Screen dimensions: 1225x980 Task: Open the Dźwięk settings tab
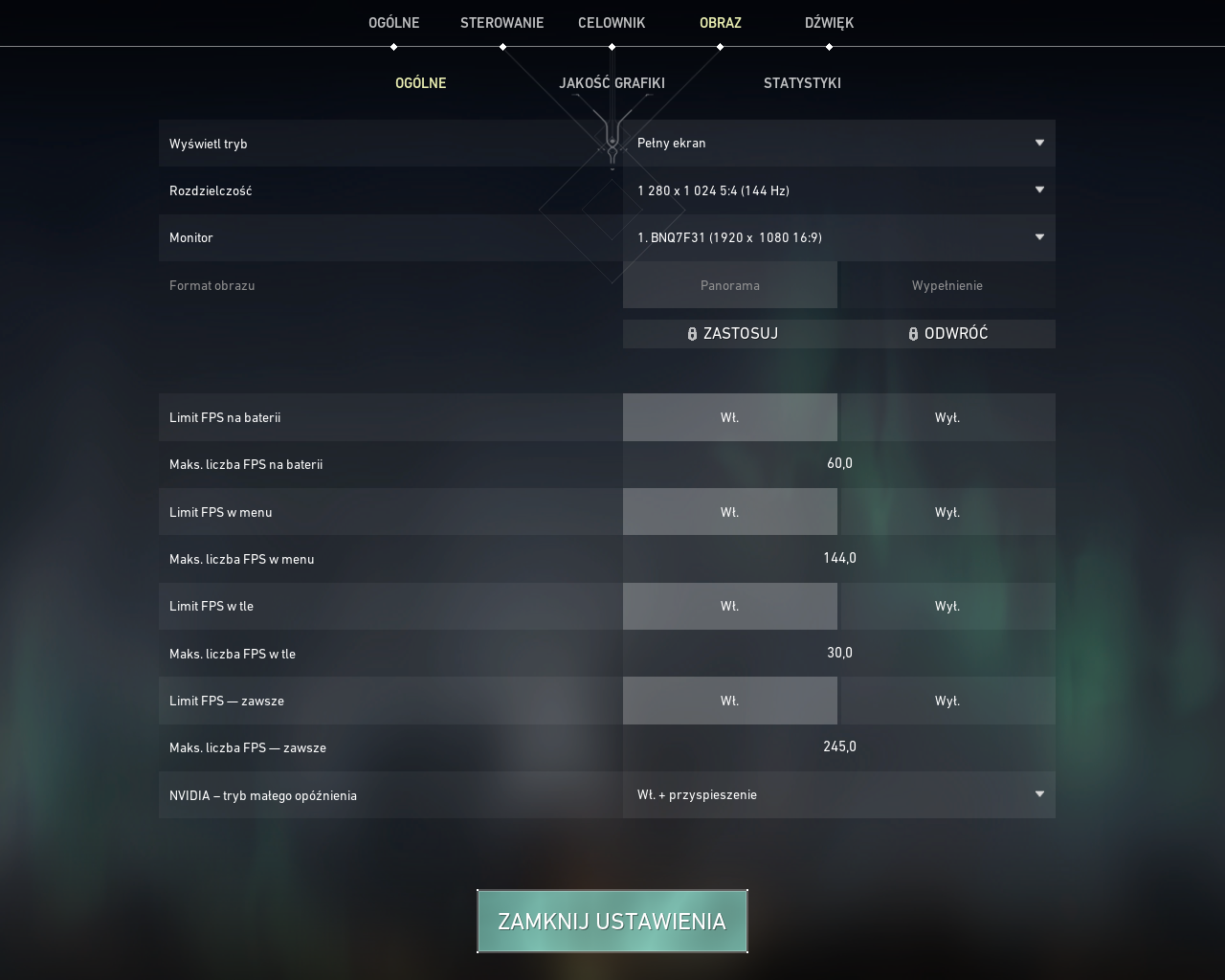point(829,22)
